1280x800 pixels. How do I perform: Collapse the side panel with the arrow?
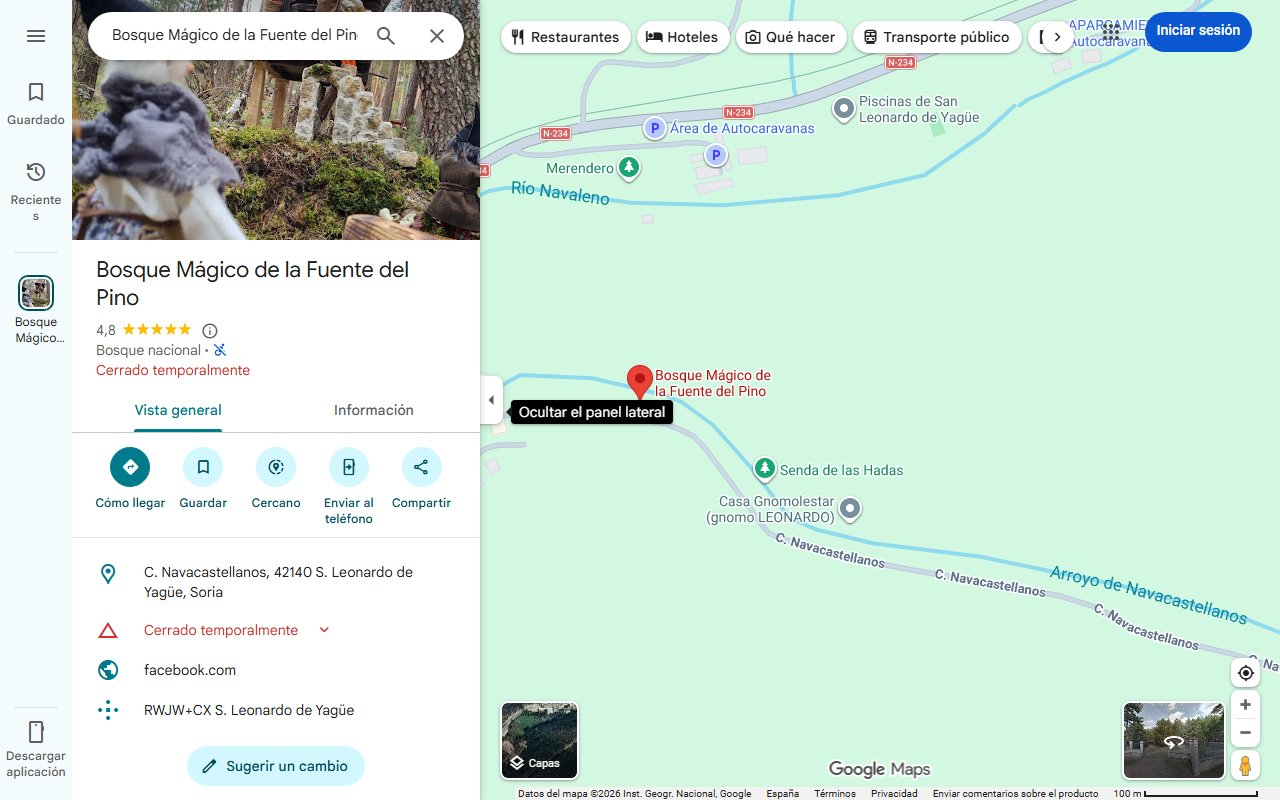coord(491,399)
